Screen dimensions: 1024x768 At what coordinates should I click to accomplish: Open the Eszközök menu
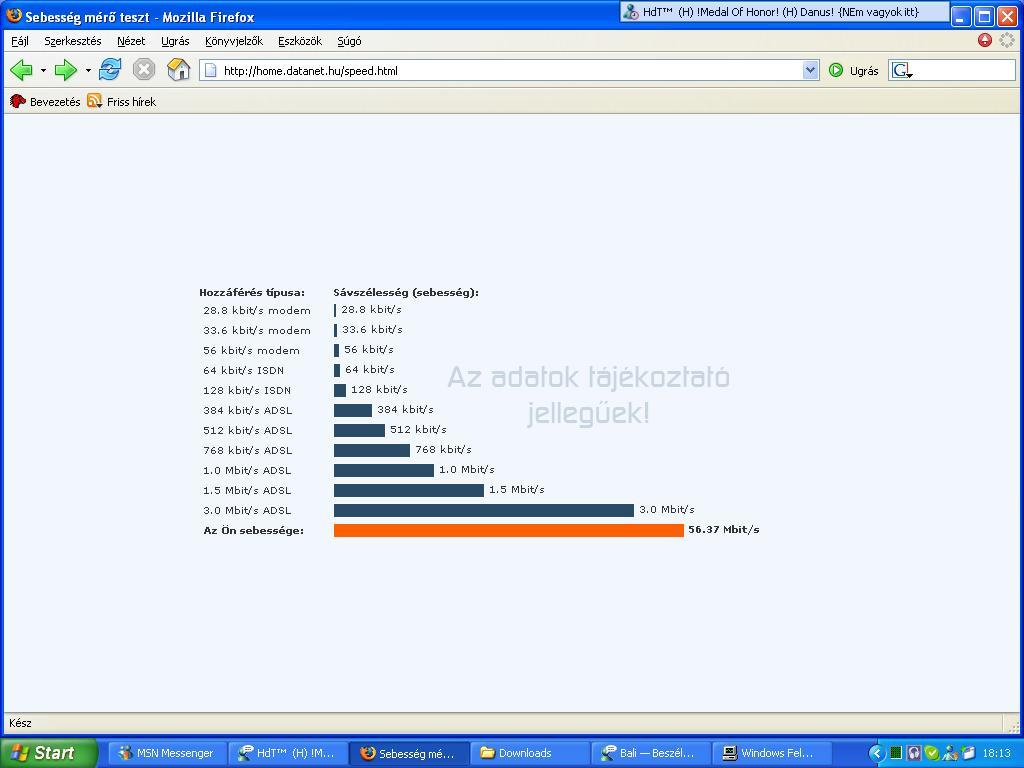tap(299, 41)
